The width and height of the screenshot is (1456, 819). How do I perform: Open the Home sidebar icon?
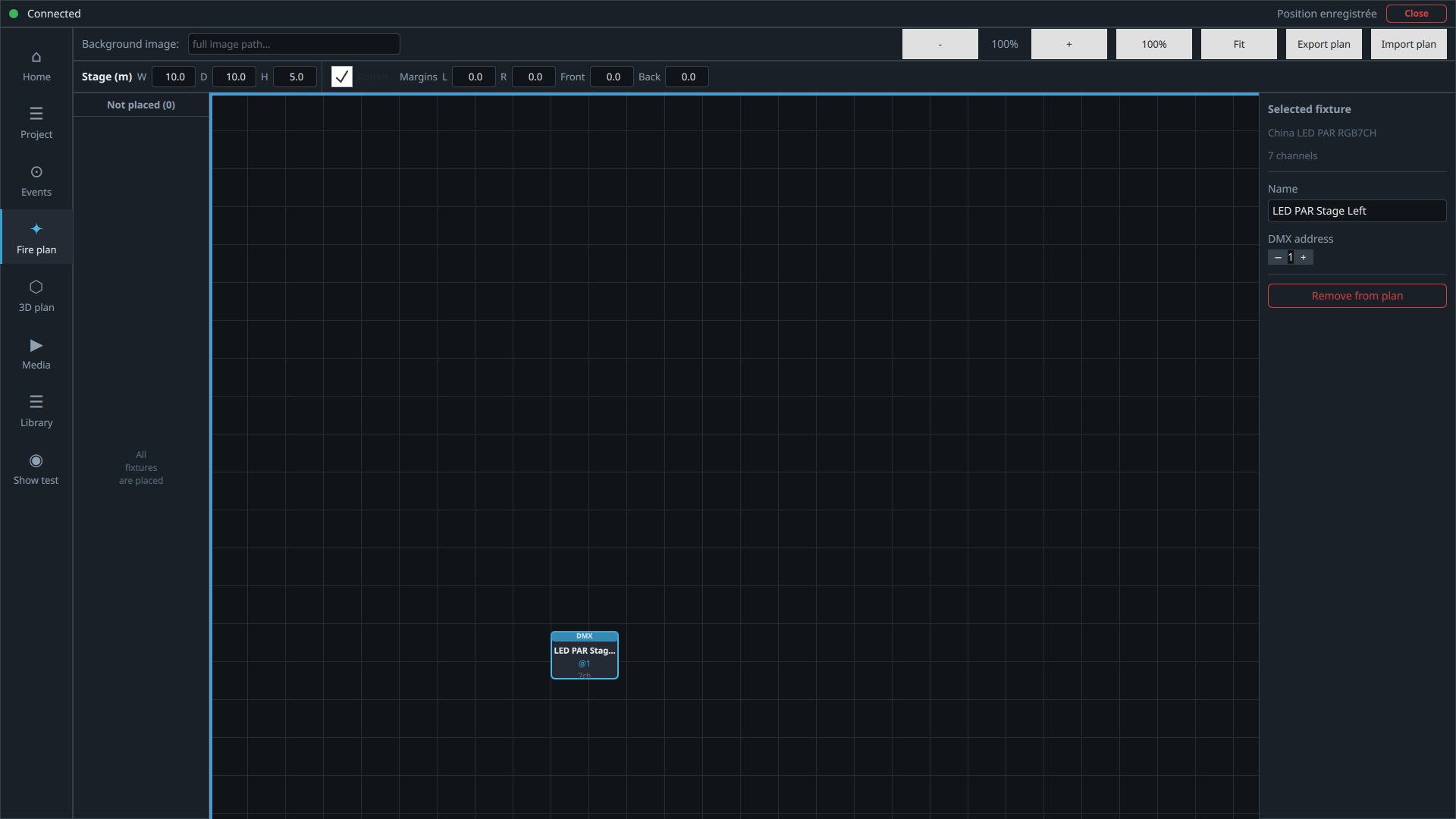36,66
